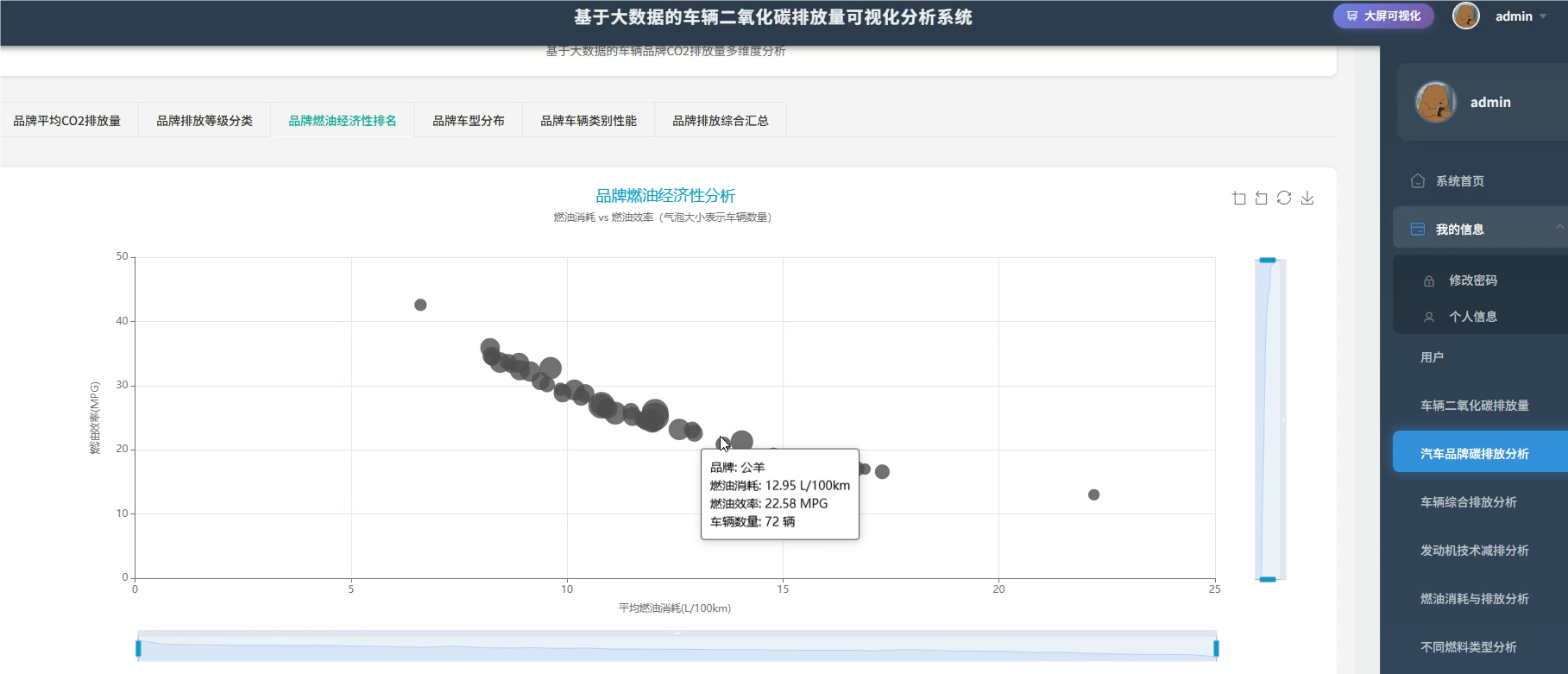
Task: Click the admin avatar in top bar
Action: 1466,16
